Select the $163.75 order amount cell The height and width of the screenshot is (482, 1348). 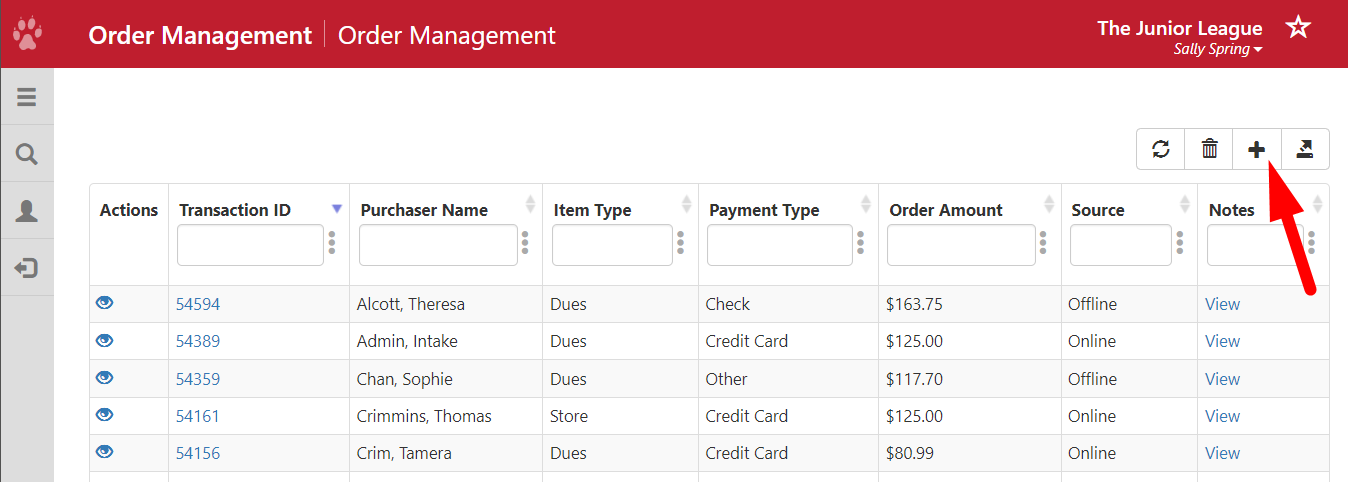pyautogui.click(x=914, y=304)
